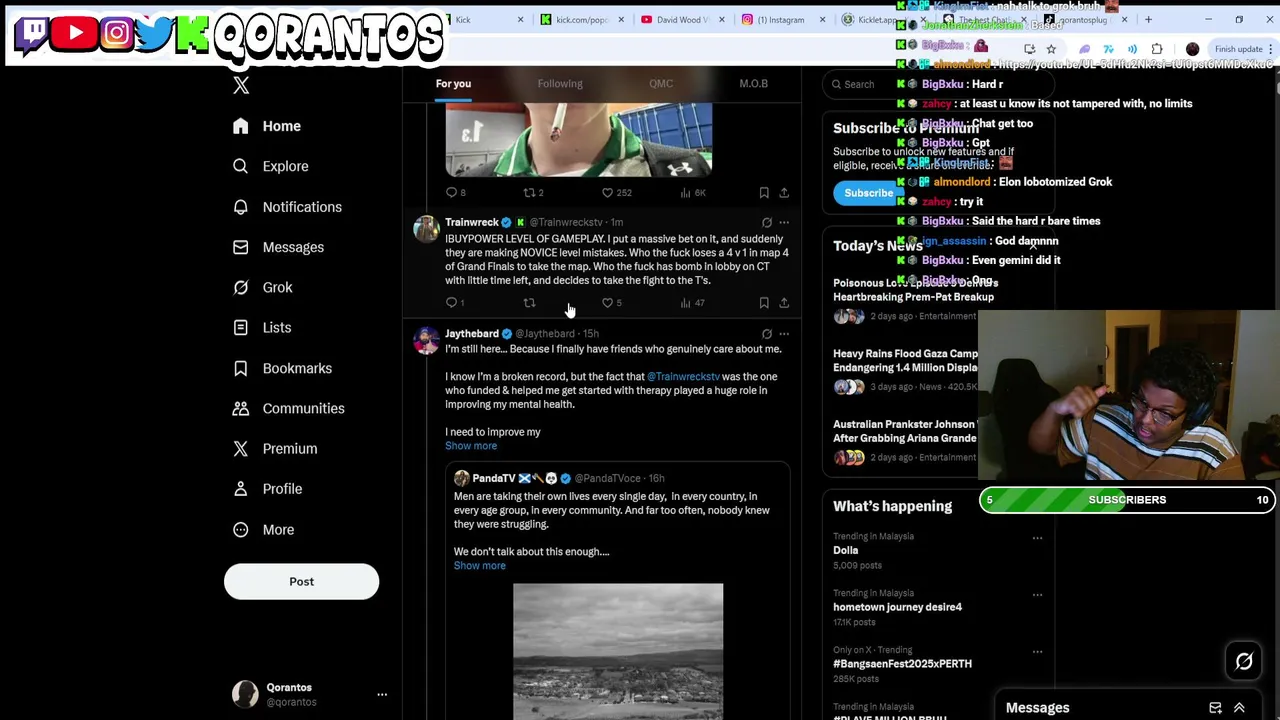This screenshot has width=1280, height=720.
Task: Bookmark the top video post
Action: click(x=764, y=193)
